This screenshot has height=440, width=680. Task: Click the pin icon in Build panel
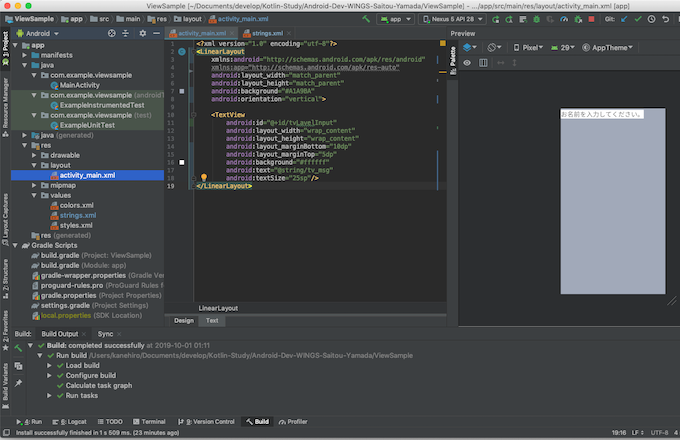coord(18,383)
